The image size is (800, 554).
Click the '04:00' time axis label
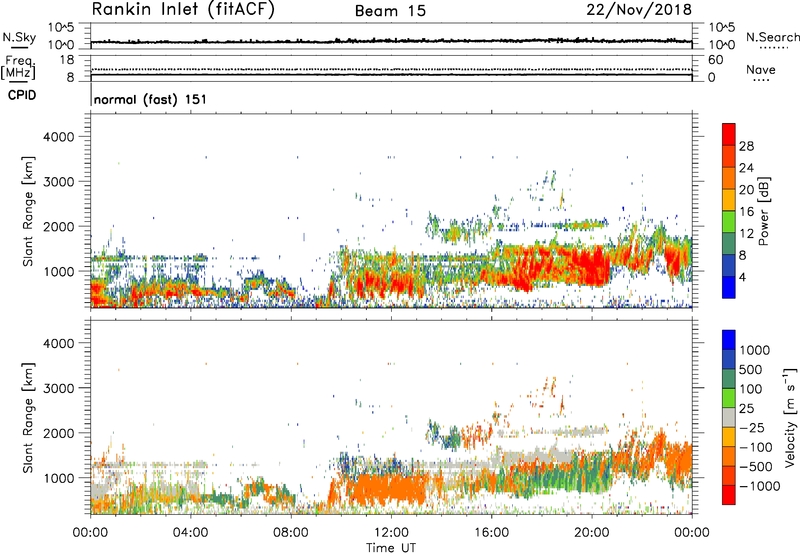[191, 533]
